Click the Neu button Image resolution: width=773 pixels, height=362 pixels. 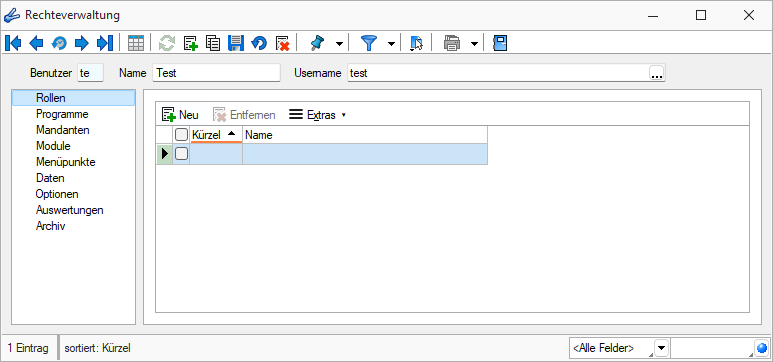click(180, 115)
